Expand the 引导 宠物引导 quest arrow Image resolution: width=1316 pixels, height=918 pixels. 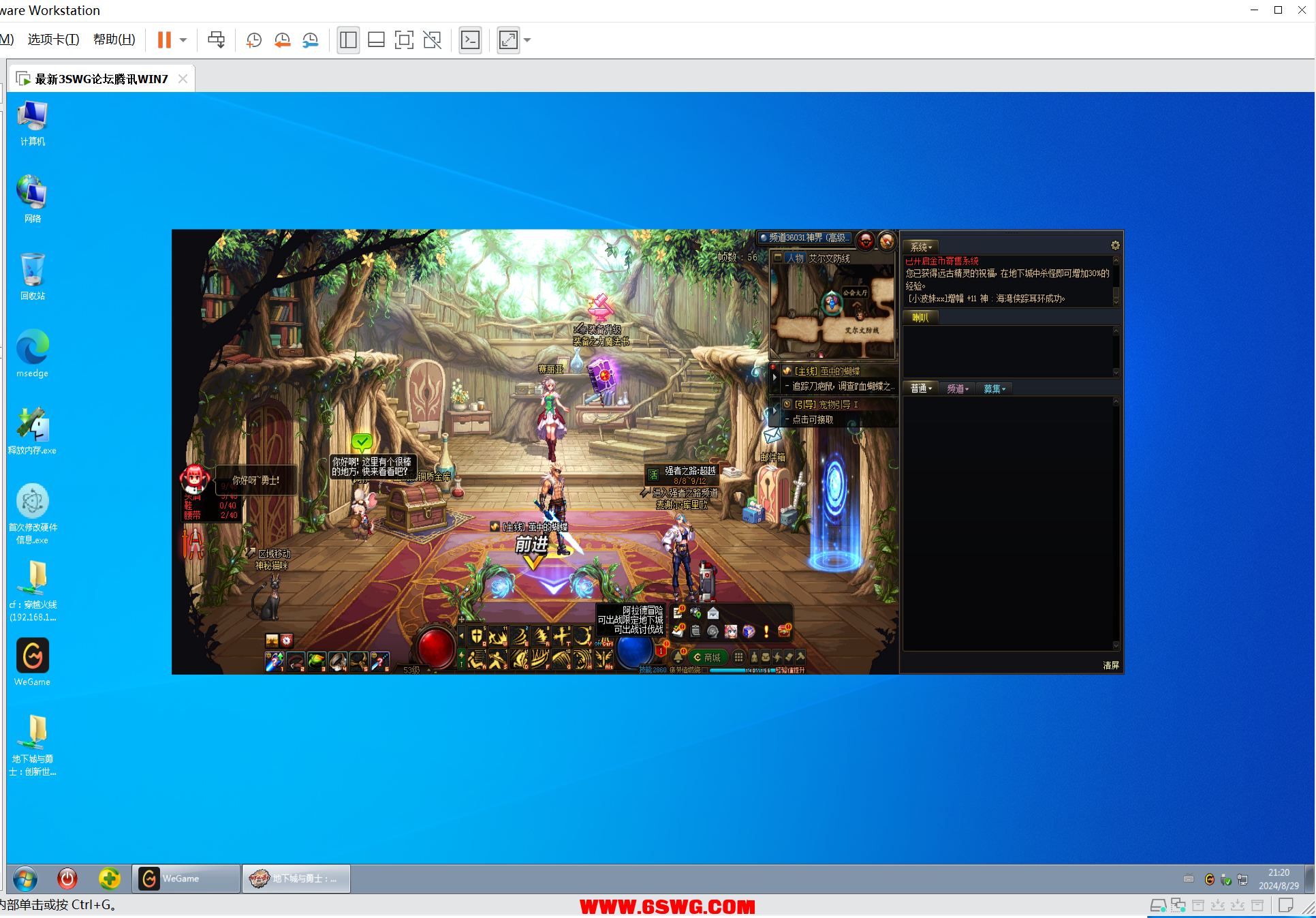pos(774,410)
